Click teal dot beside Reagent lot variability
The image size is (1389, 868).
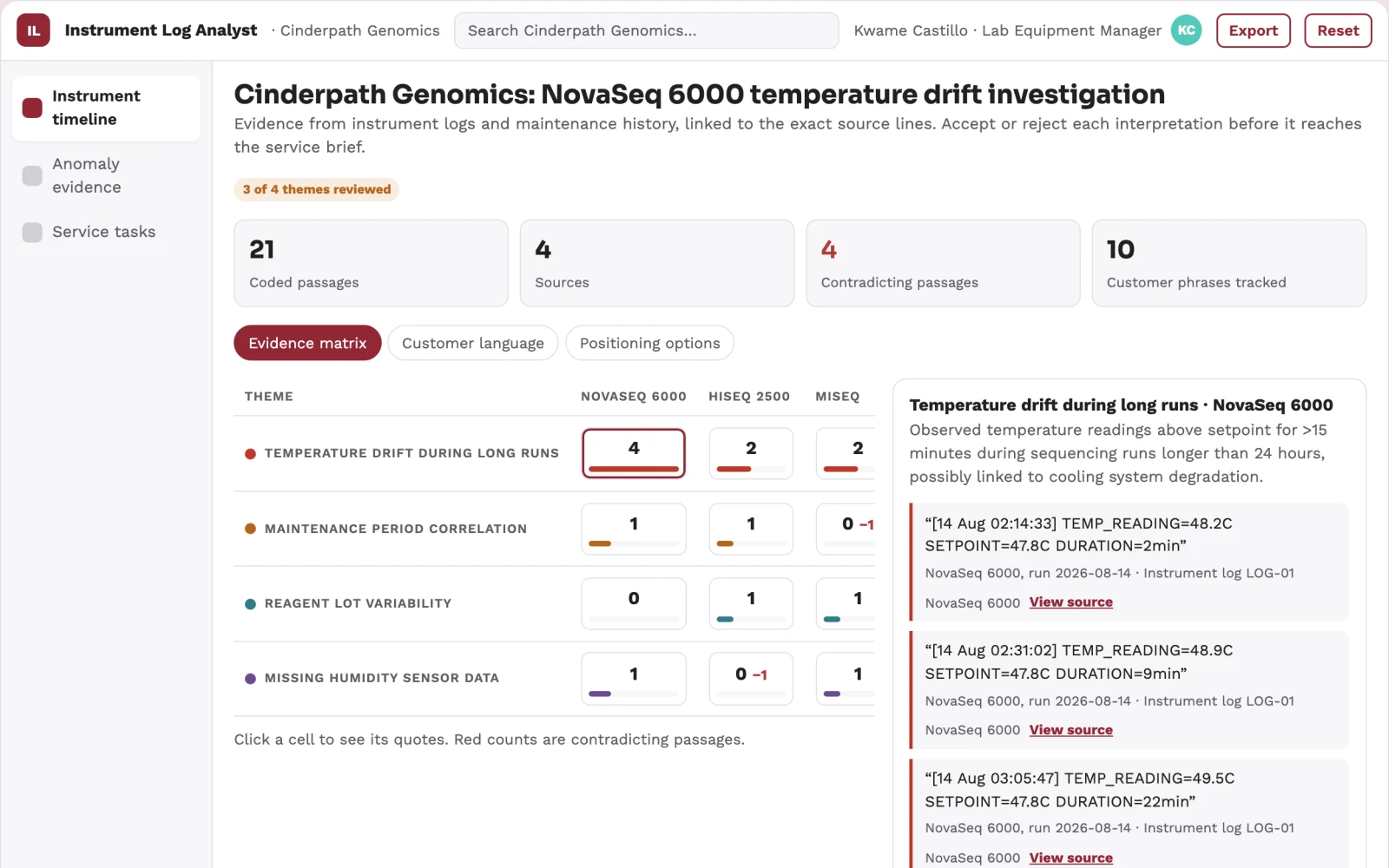250,603
